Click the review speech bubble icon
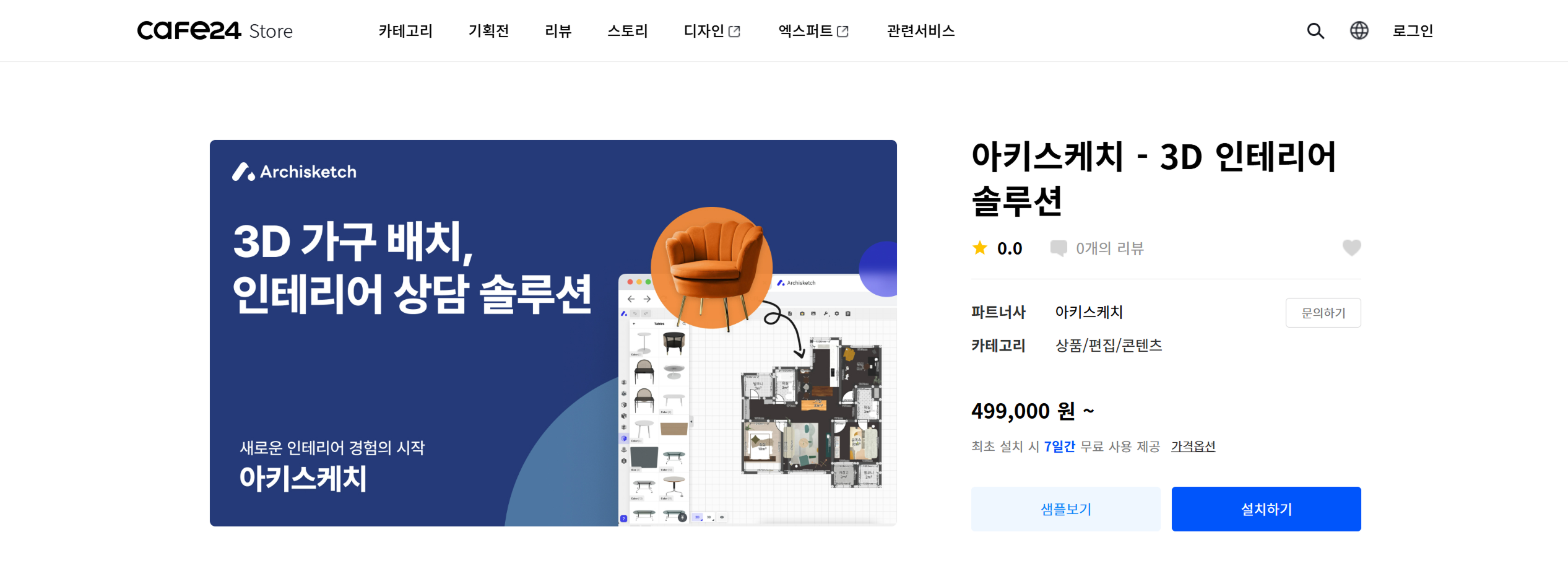The height and width of the screenshot is (571, 1568). 1059,248
